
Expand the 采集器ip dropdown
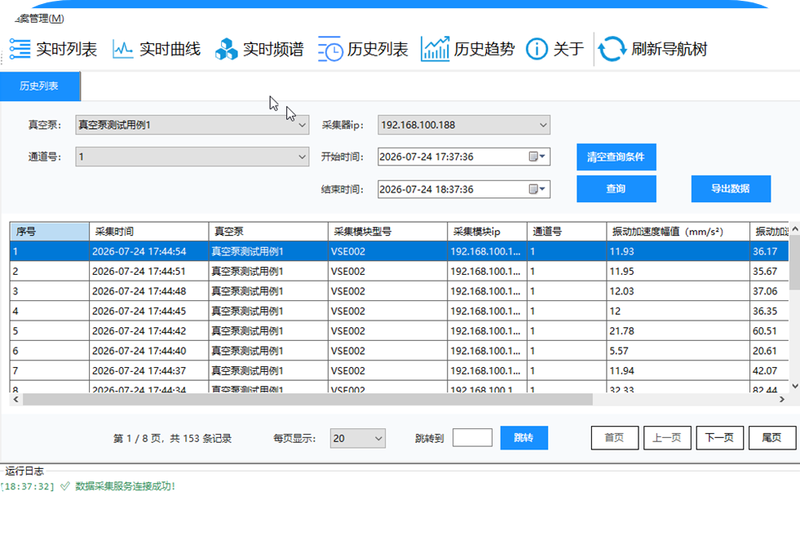(543, 125)
